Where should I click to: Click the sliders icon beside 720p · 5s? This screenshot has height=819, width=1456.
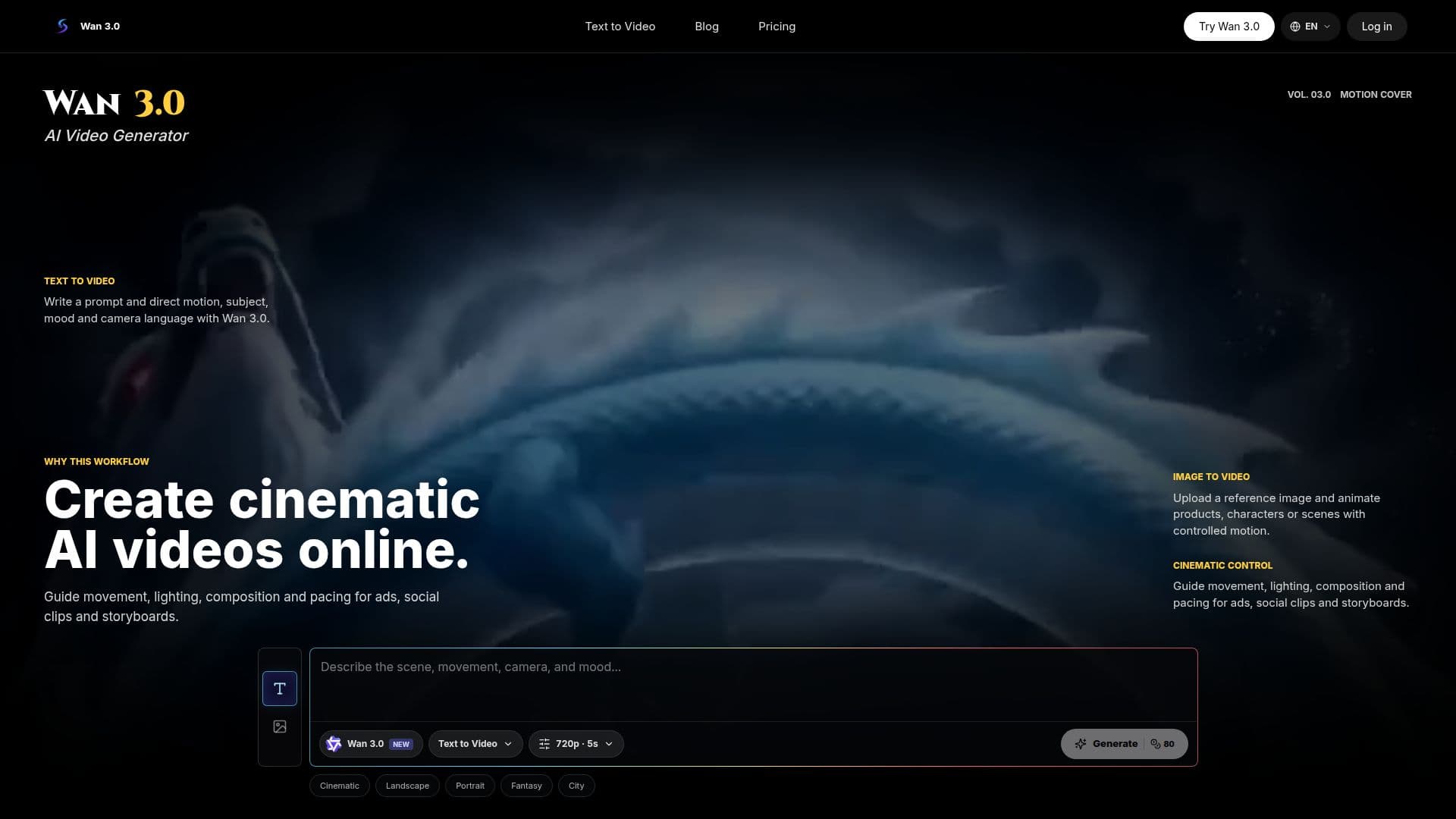coord(544,744)
